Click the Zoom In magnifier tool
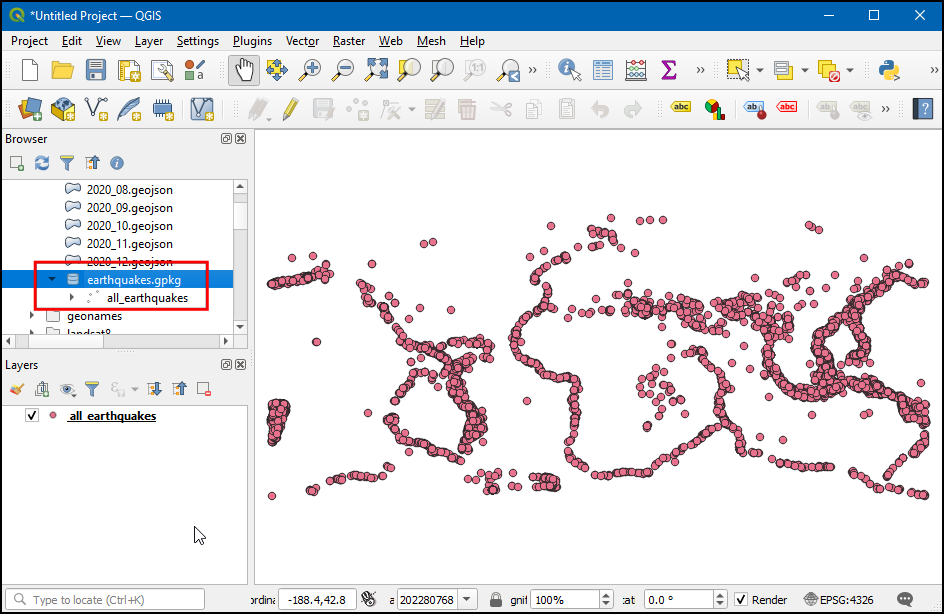Screen dimensions: 944x614 pyautogui.click(x=311, y=70)
